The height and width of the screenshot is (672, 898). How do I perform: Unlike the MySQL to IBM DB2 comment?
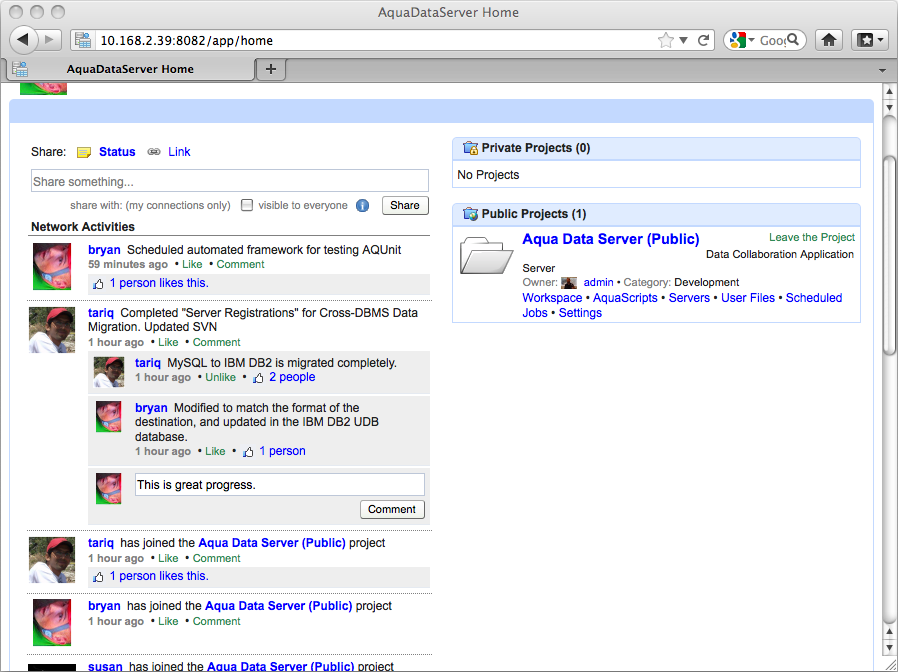[x=220, y=377]
